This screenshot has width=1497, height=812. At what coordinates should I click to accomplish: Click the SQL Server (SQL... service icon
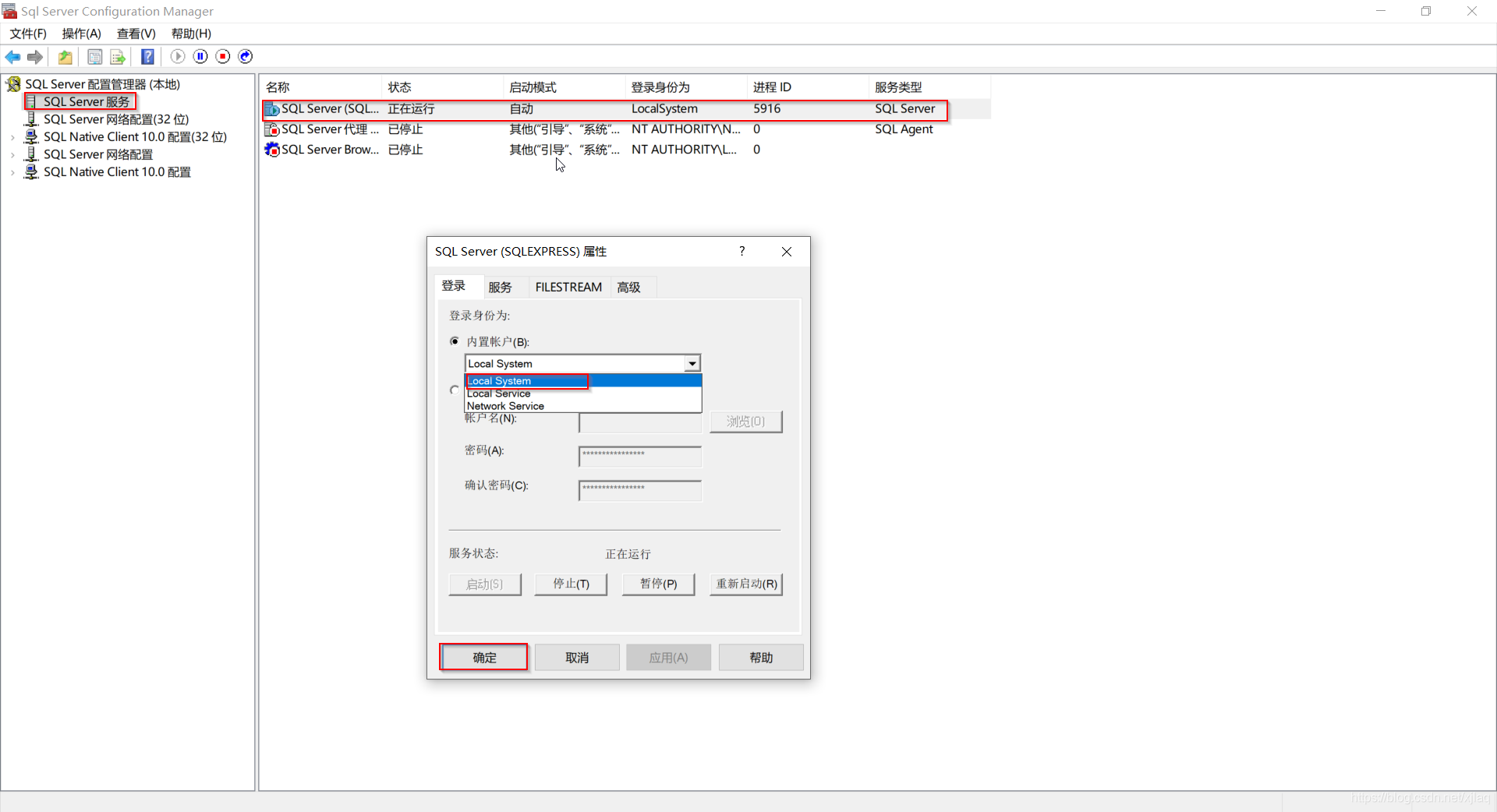click(272, 109)
